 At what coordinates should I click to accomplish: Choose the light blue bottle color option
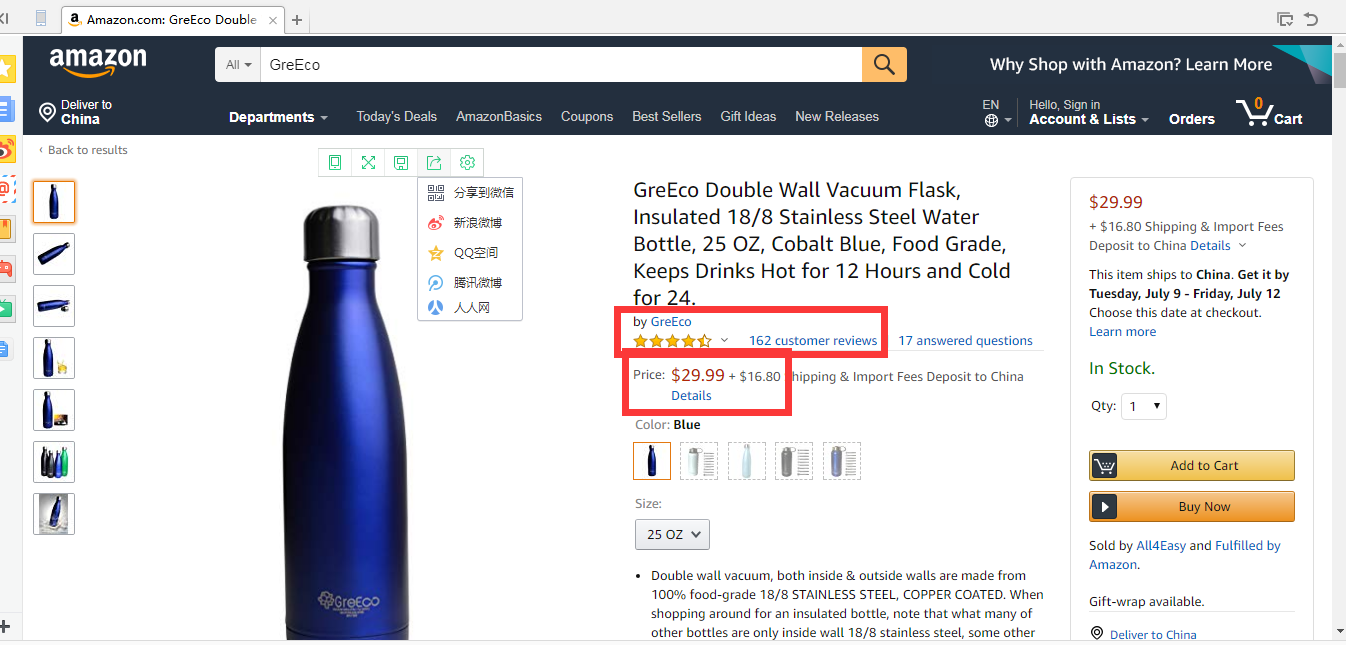point(746,461)
